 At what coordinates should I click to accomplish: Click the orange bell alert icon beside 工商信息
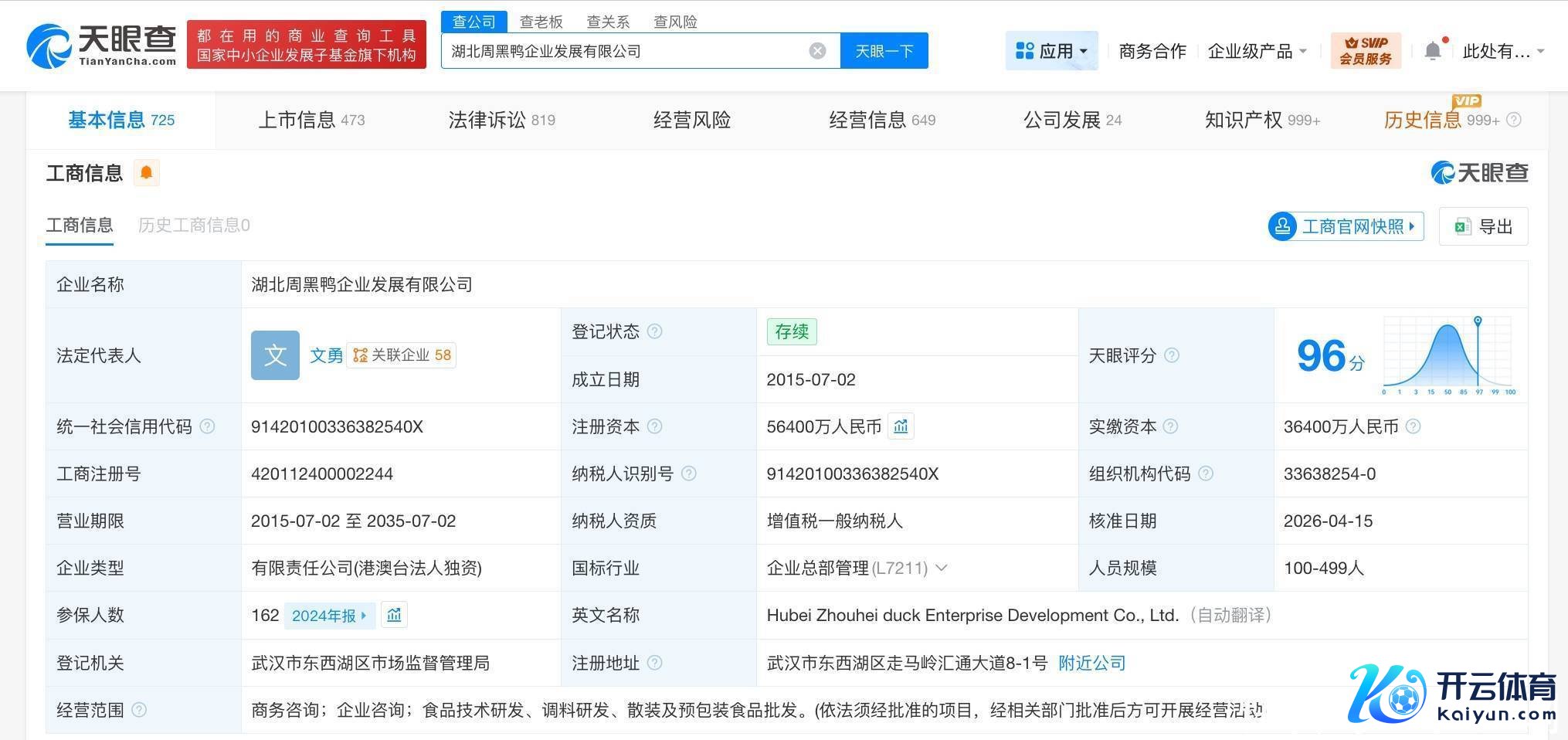(146, 172)
